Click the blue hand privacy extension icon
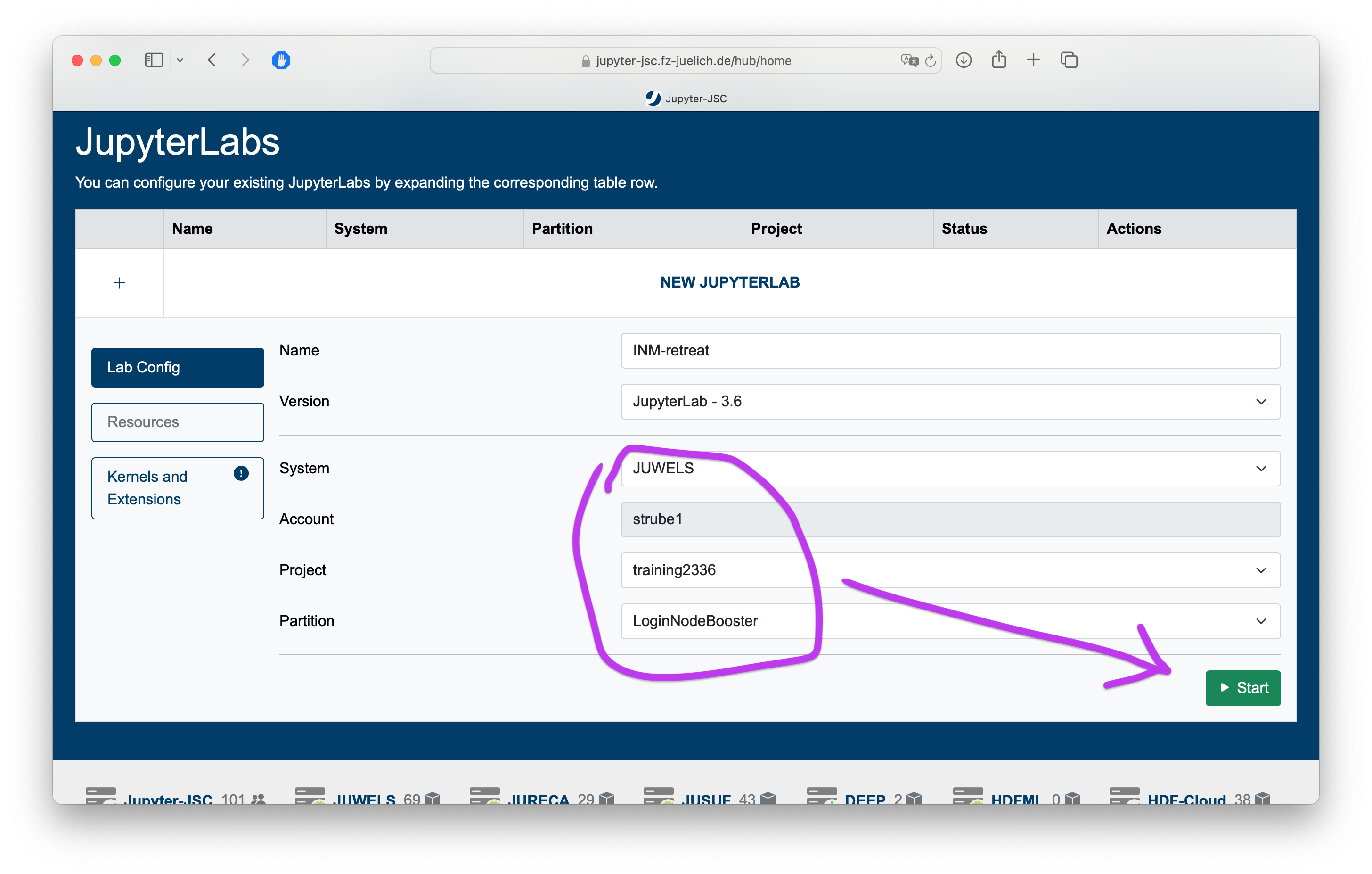The height and width of the screenshot is (874, 1372). tap(281, 60)
